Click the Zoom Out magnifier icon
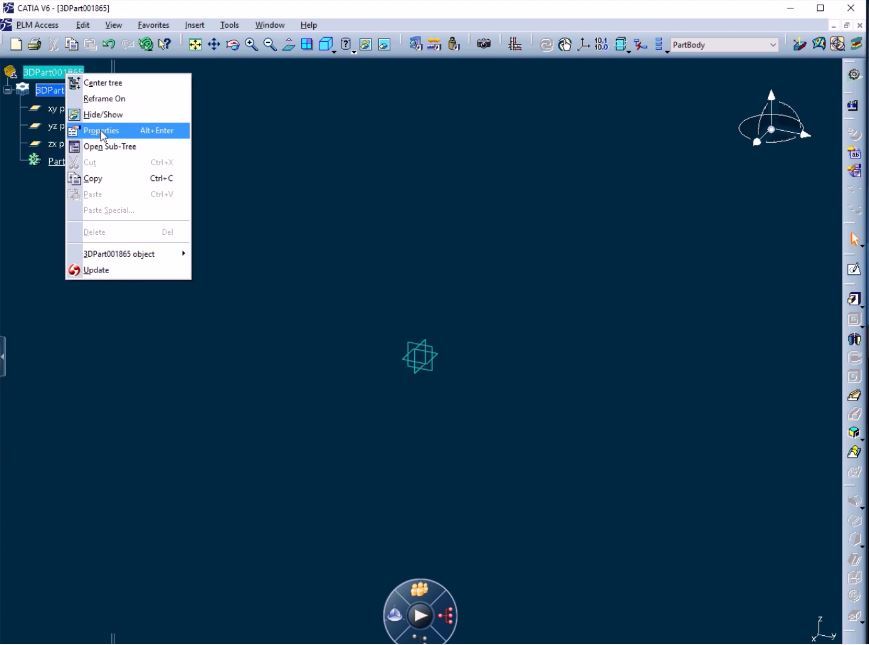The width and height of the screenshot is (869, 645). [270, 45]
